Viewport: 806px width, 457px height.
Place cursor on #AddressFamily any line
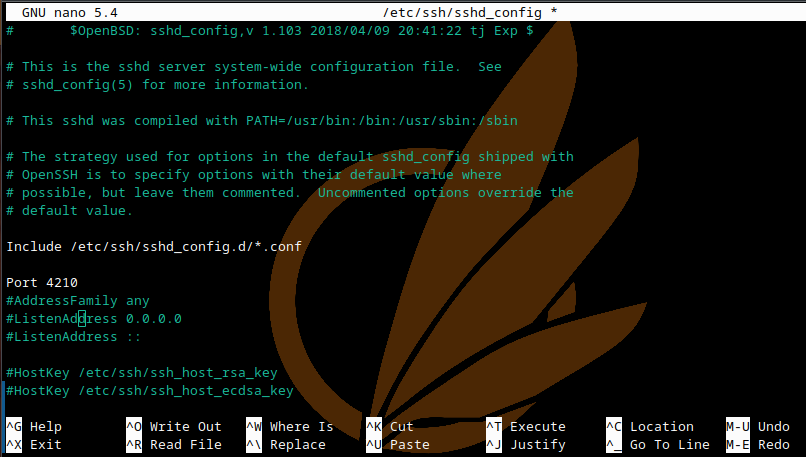click(78, 301)
